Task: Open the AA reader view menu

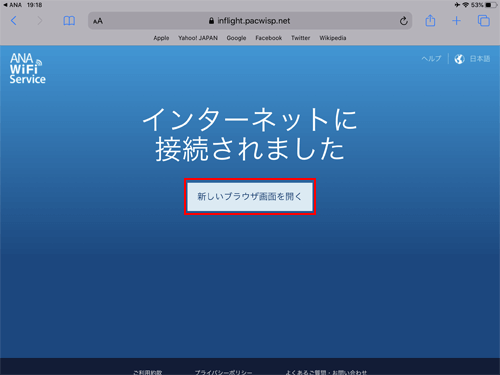Action: (x=98, y=21)
